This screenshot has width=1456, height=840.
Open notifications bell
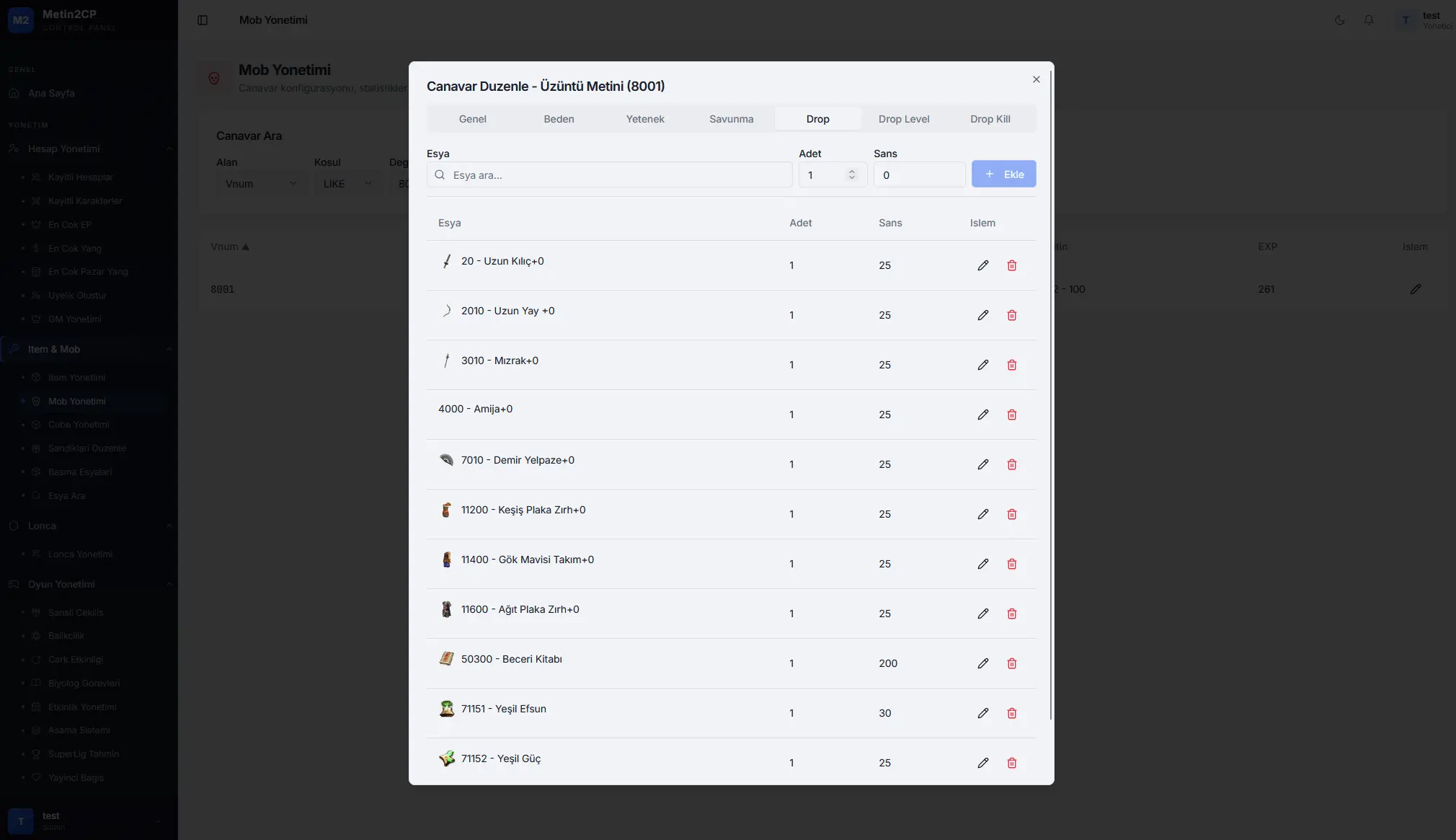coord(1368,20)
